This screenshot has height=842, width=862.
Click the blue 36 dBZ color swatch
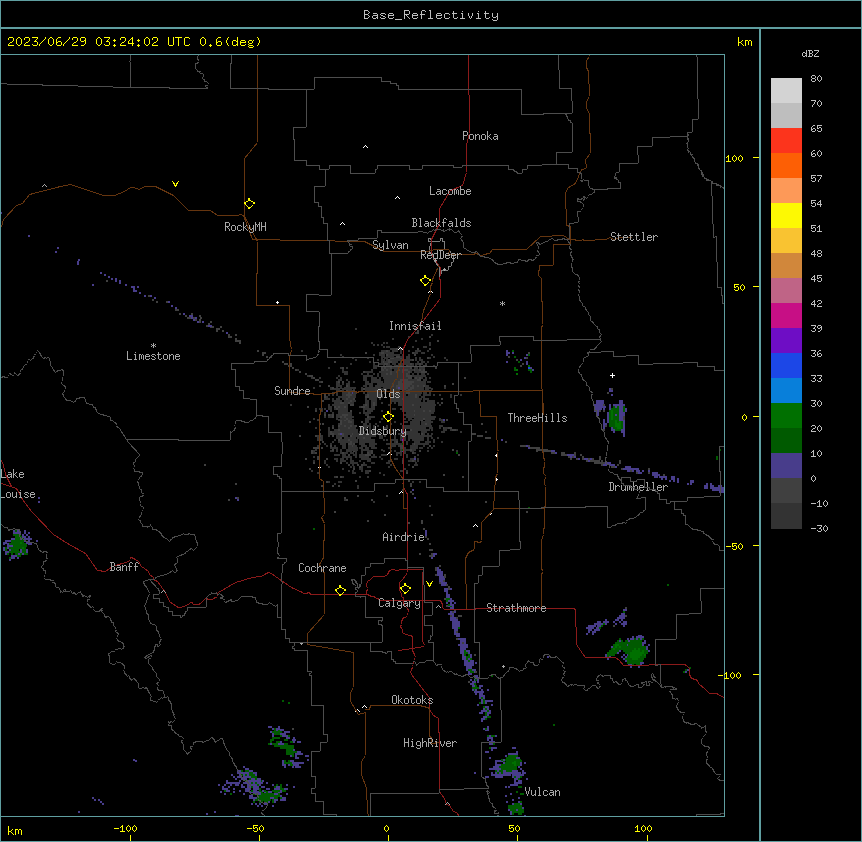(786, 365)
